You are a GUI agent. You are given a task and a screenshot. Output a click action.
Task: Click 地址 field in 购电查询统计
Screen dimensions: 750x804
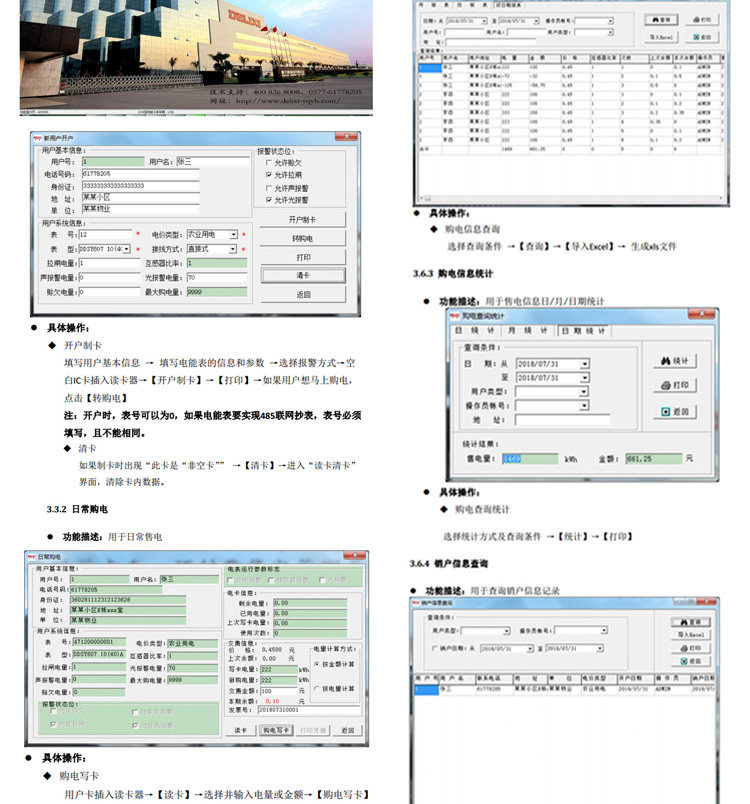[x=562, y=419]
